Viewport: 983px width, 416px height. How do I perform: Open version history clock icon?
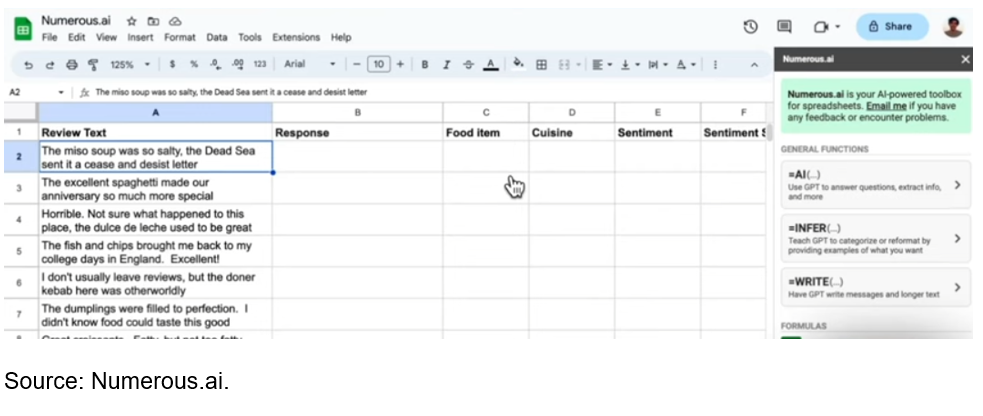click(x=750, y=27)
